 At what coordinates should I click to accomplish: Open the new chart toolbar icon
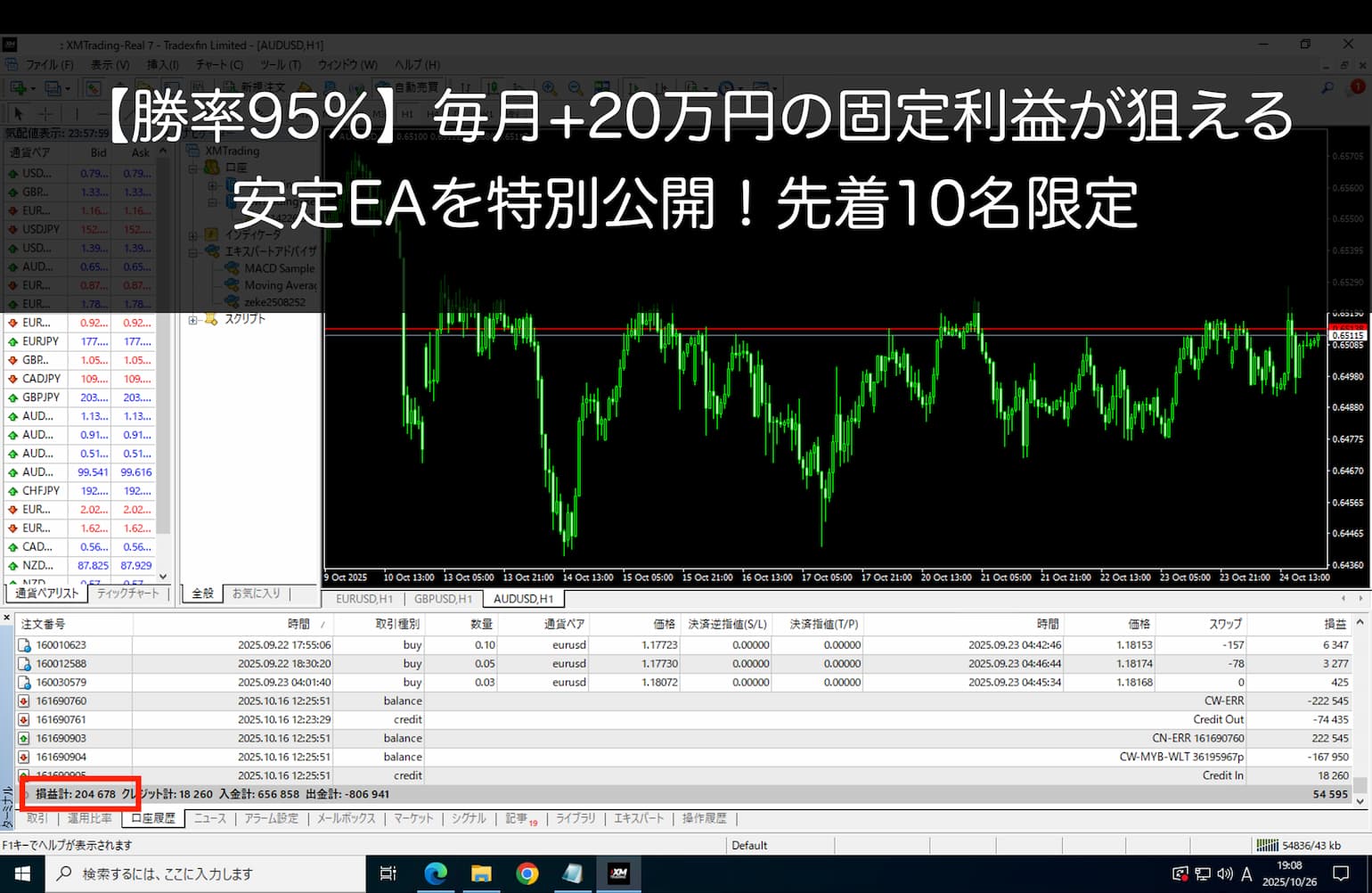tap(18, 87)
